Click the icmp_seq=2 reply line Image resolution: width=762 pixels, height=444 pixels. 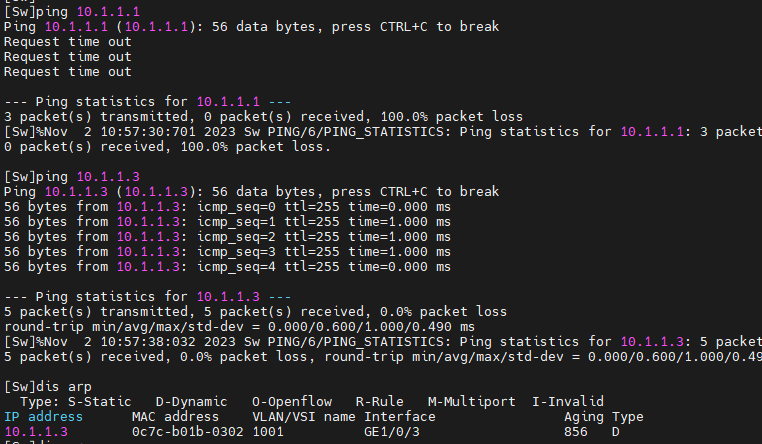tap(227, 236)
